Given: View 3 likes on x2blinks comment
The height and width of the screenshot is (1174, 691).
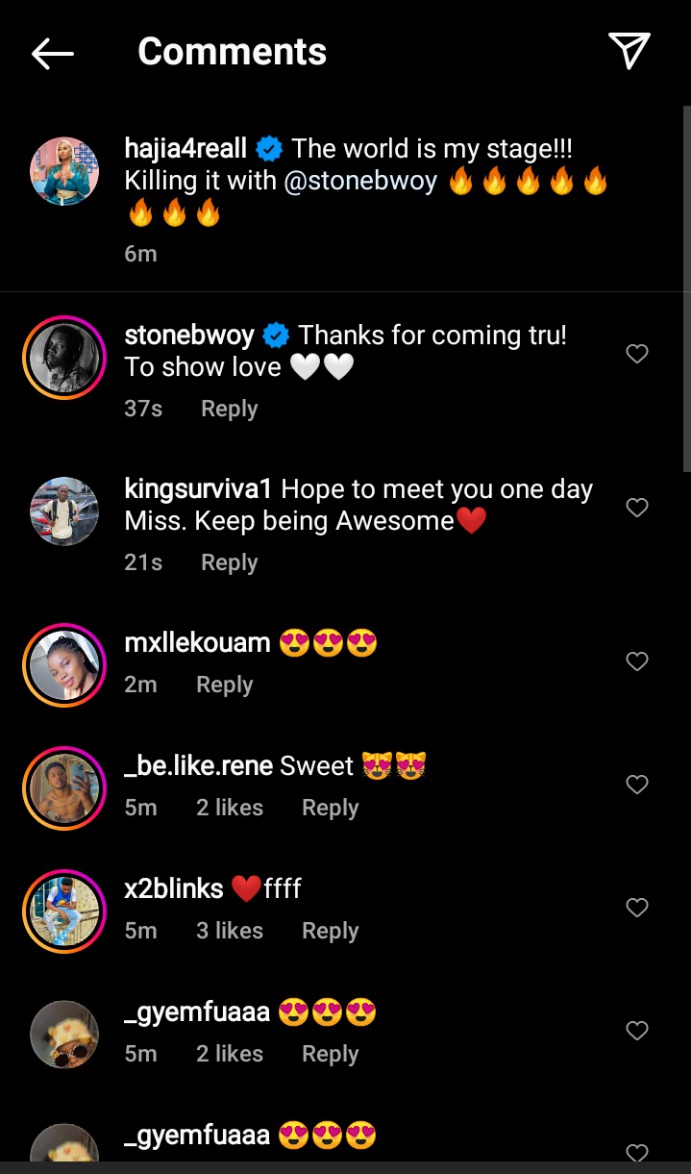Looking at the screenshot, I should tap(229, 931).
